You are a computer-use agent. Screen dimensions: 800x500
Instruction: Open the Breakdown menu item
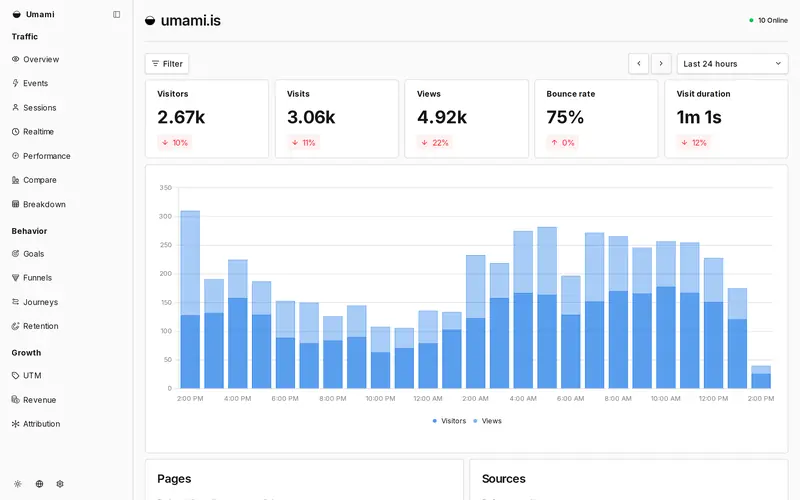tap(39, 204)
